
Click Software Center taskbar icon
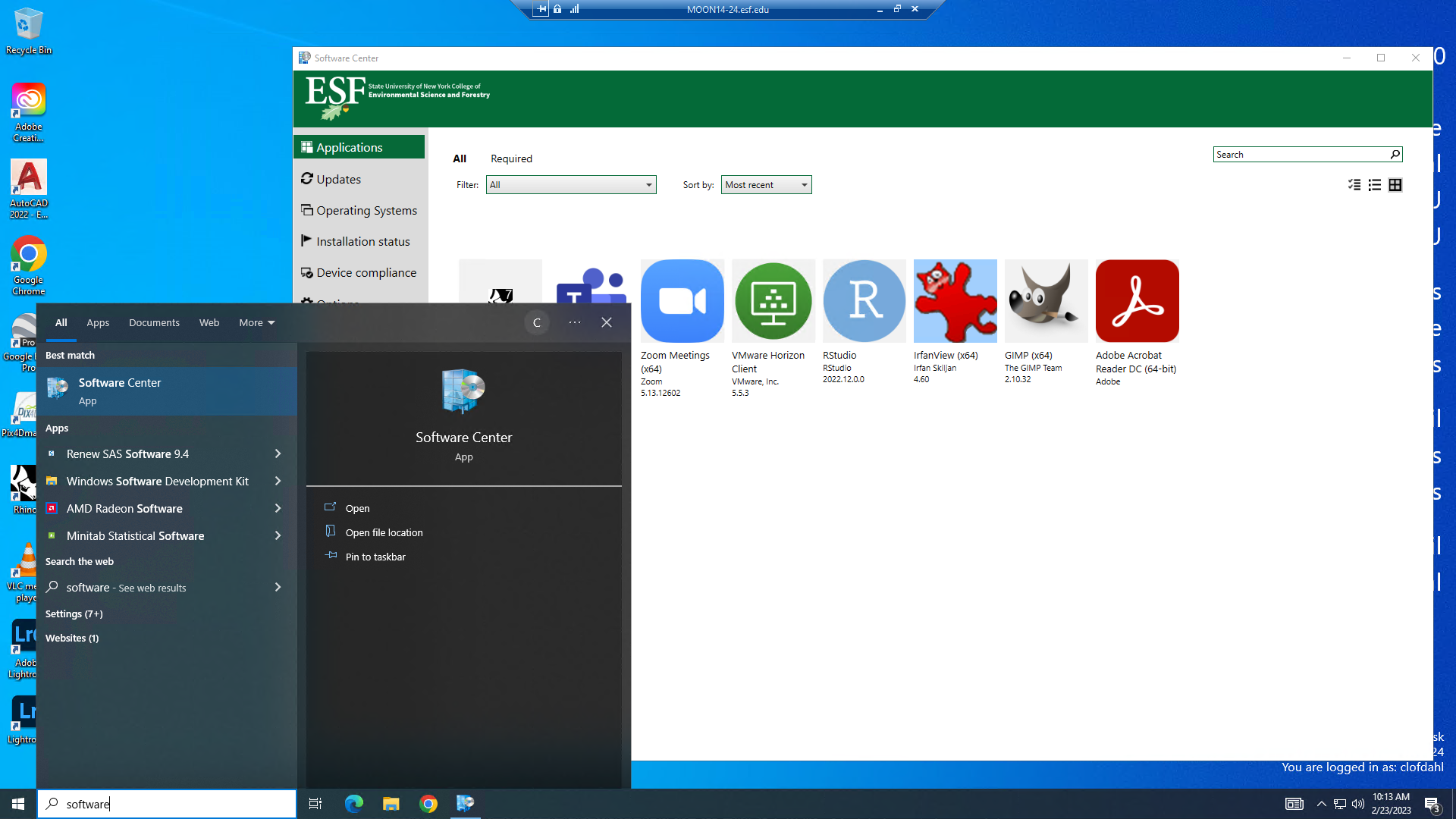(x=465, y=804)
